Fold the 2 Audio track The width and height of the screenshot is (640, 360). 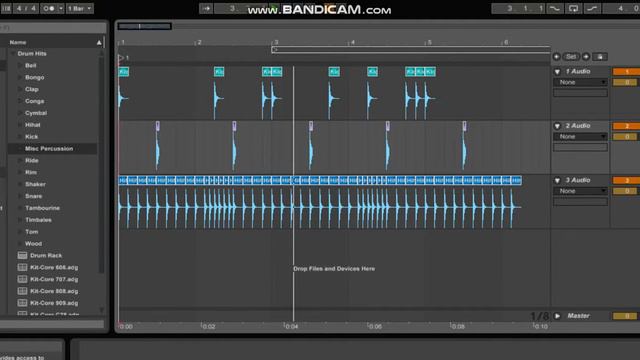tap(557, 126)
